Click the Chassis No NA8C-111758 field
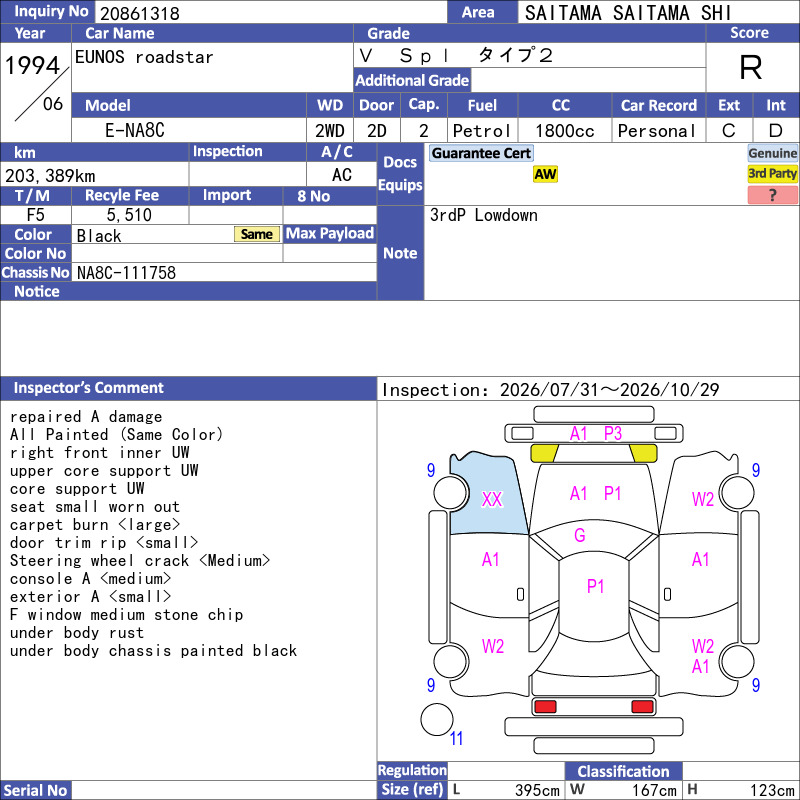Viewport: 800px width, 800px height. (224, 272)
